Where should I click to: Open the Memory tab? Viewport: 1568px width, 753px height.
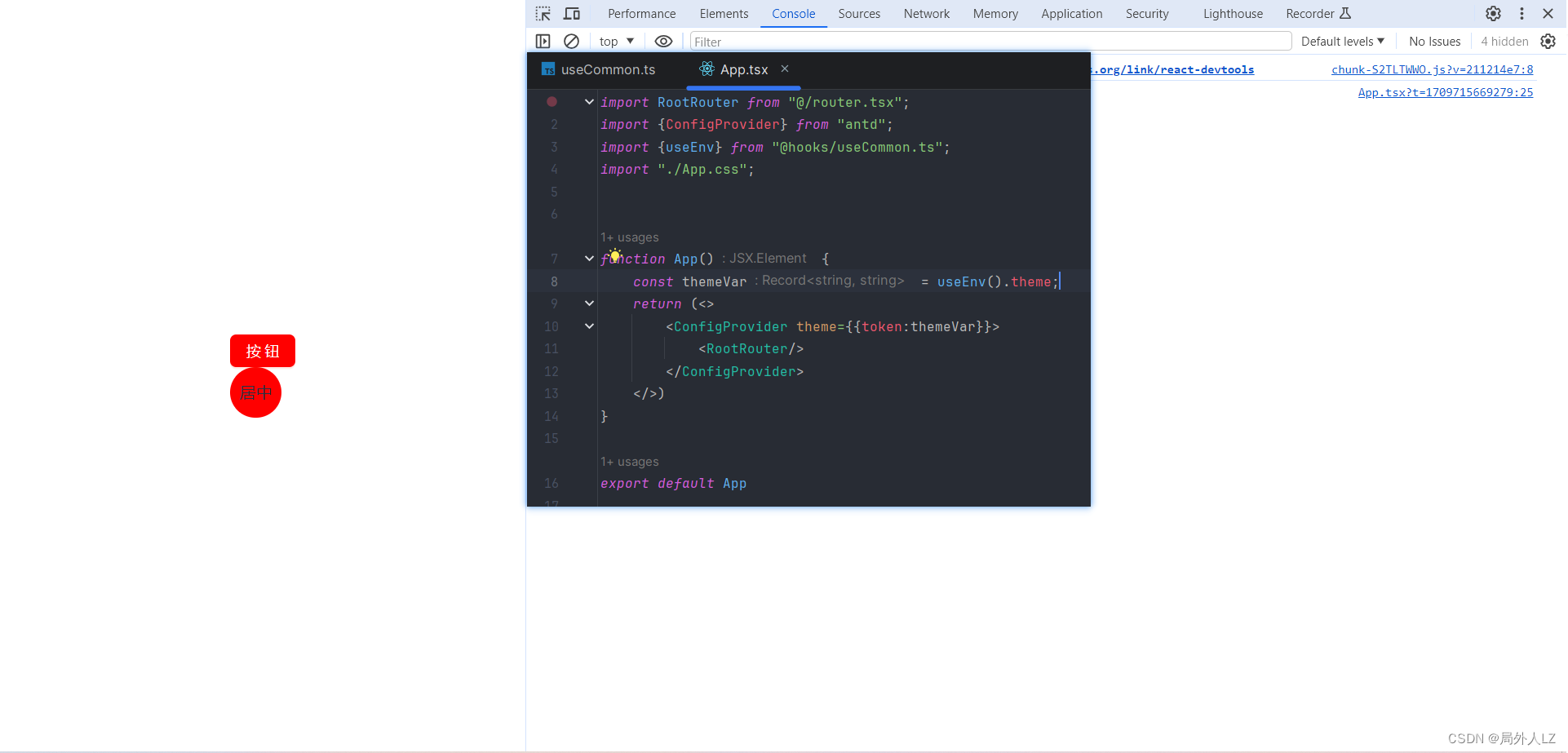(x=995, y=14)
